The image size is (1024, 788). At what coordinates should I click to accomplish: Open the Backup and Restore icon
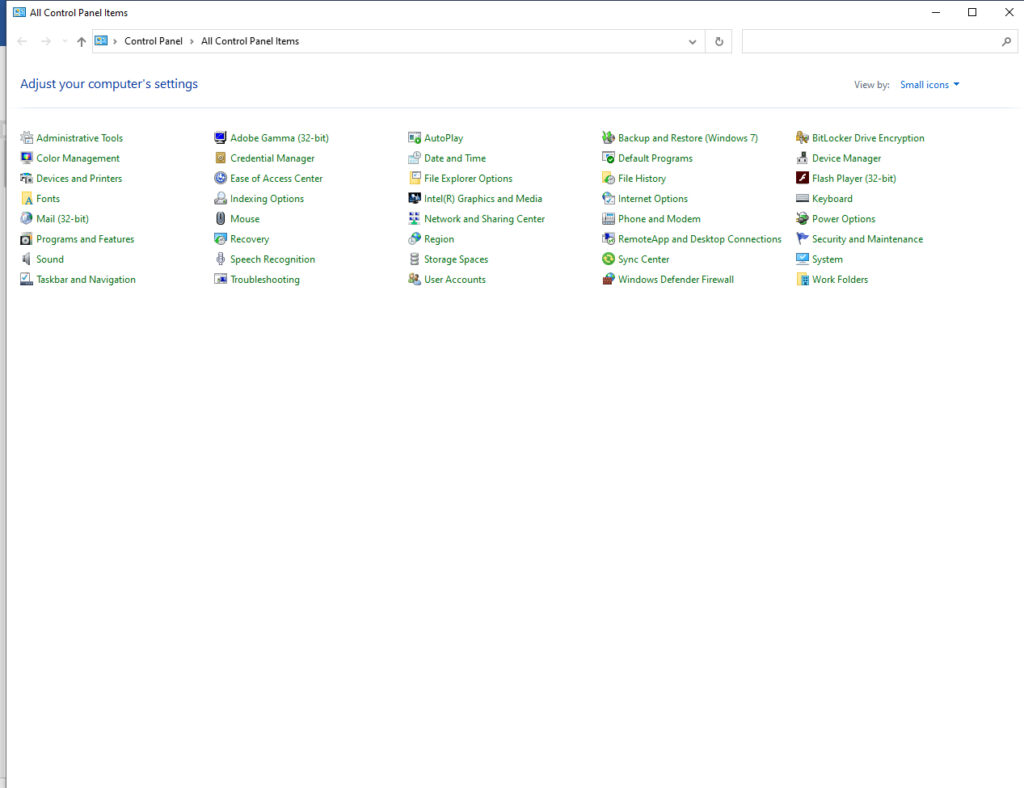click(608, 138)
